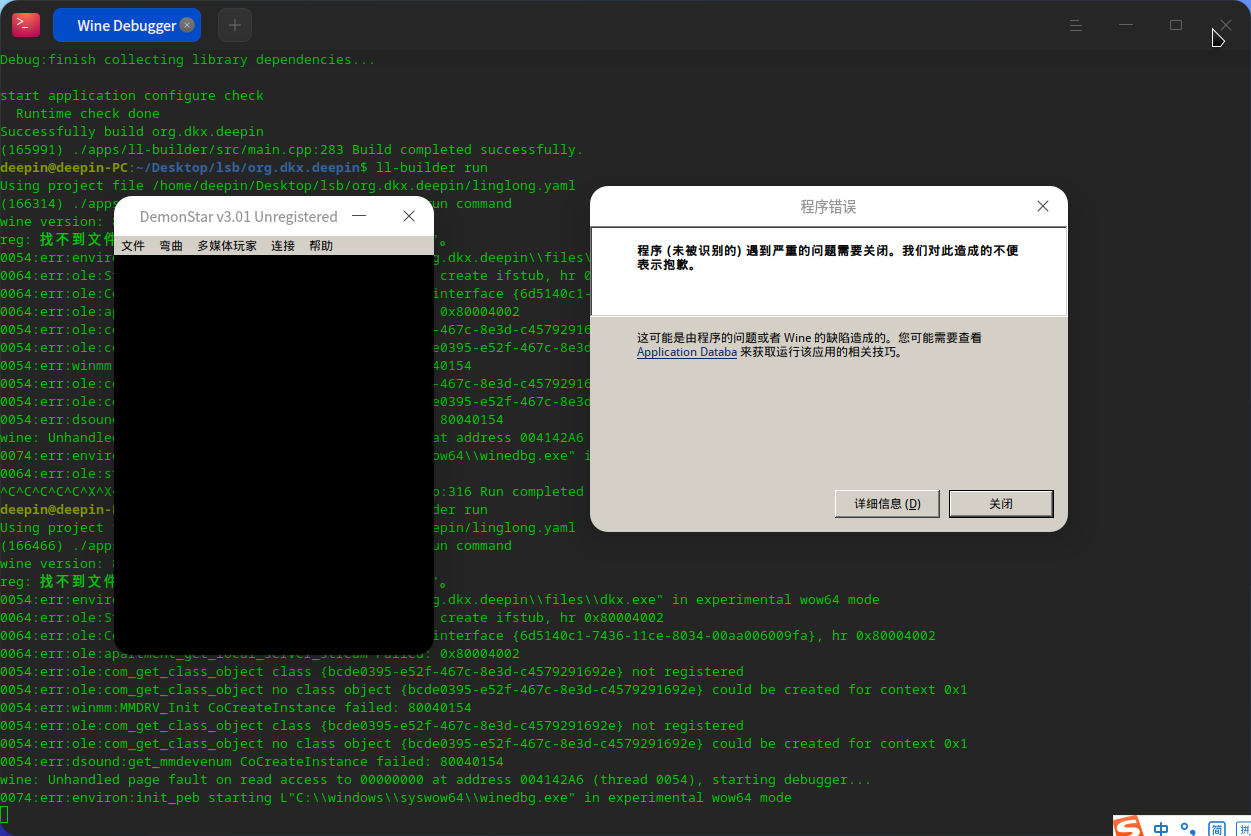Open the 文件 menu in DemonStar
The width and height of the screenshot is (1251, 836).
(133, 246)
